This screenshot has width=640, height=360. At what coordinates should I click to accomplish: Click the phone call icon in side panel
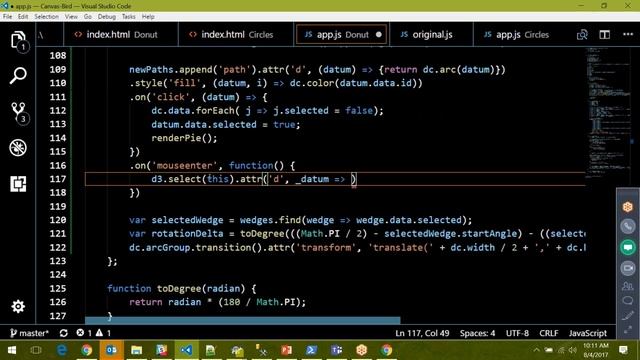click(x=628, y=227)
